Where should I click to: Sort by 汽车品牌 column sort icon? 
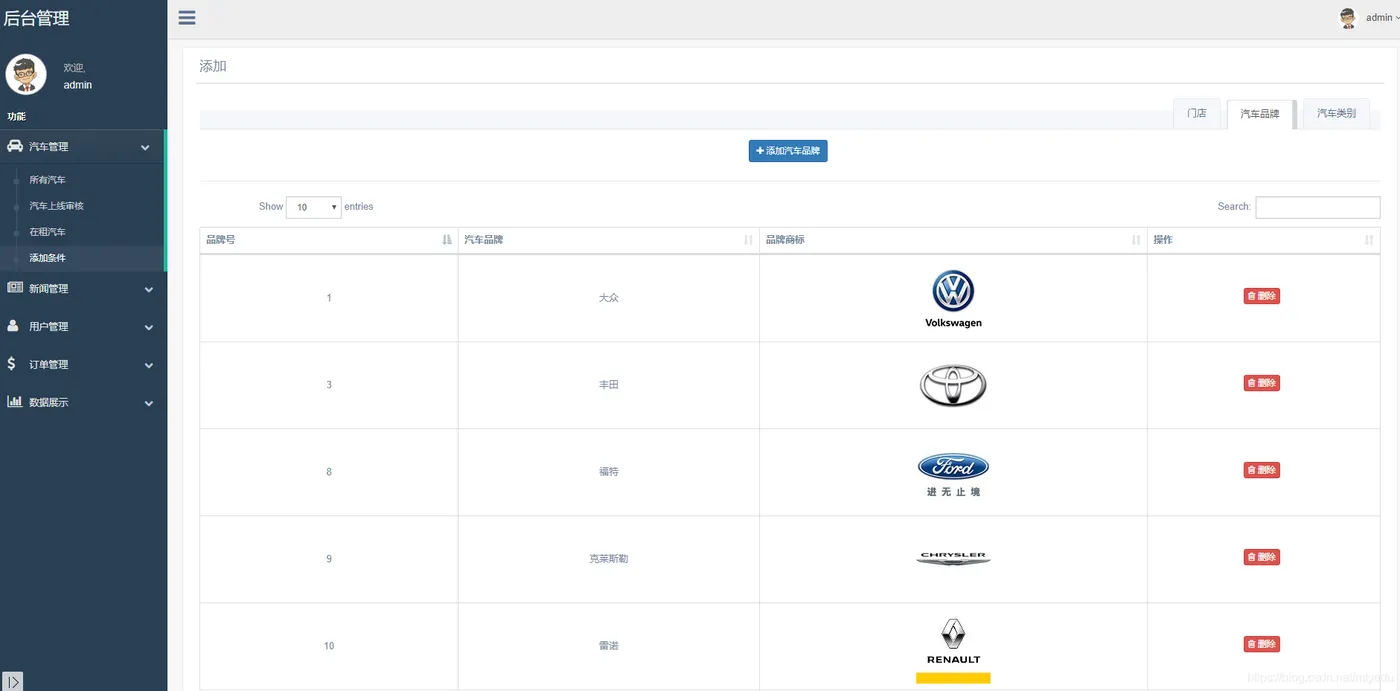[748, 240]
